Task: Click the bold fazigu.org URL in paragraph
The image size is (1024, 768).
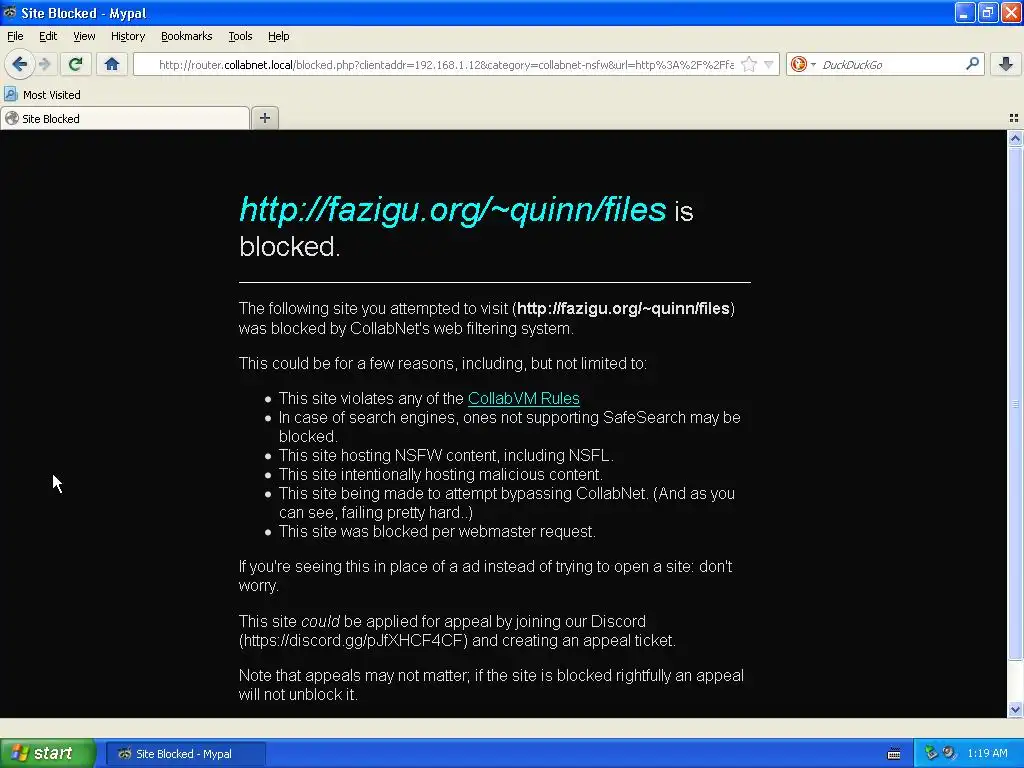Action: click(x=623, y=308)
